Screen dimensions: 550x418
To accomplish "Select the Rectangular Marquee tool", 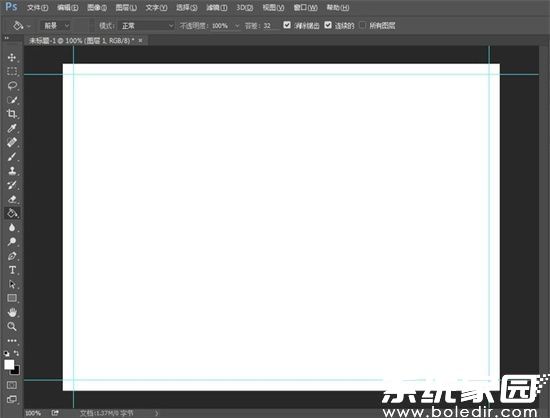I will point(12,72).
